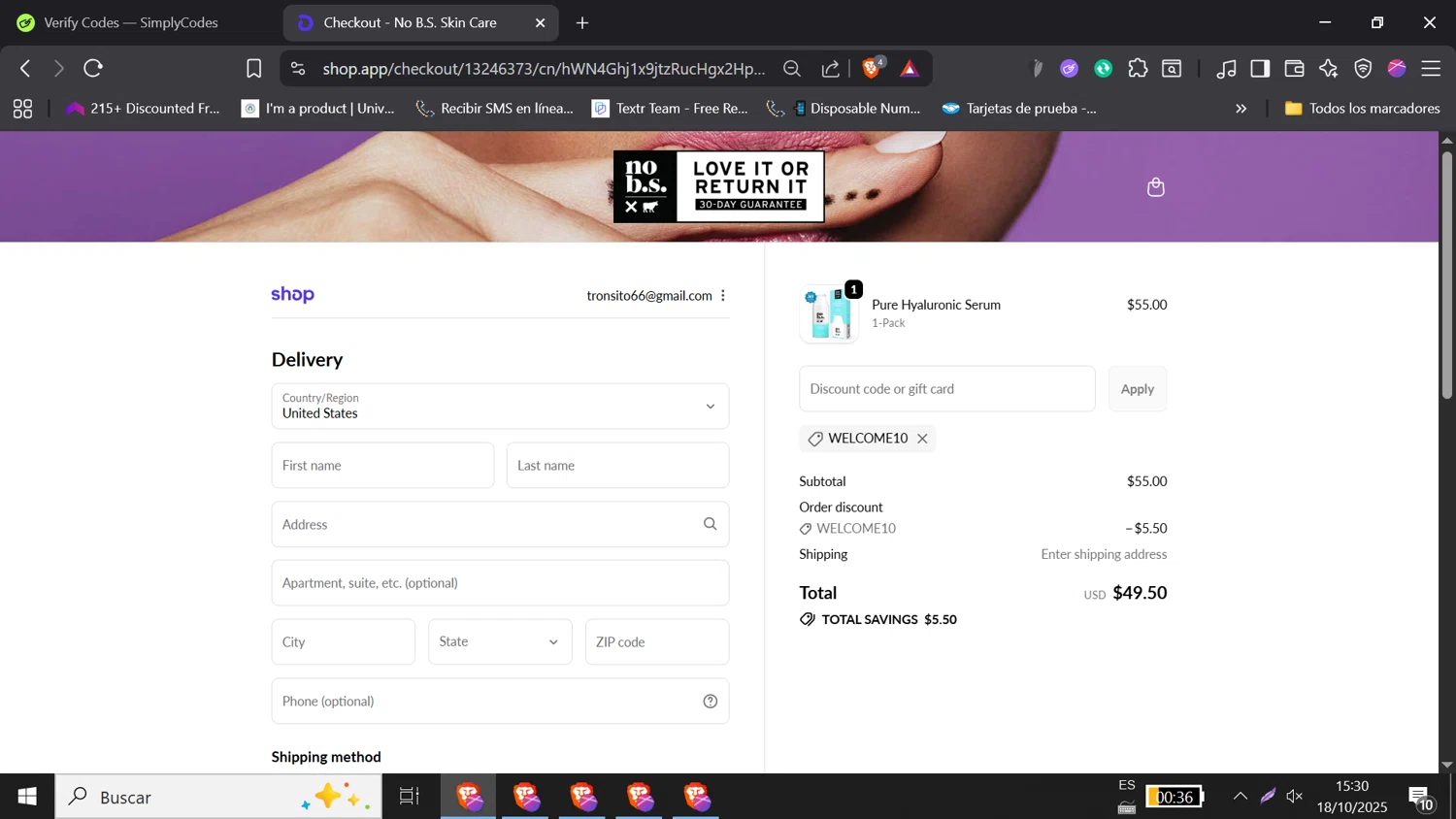Click the No B.S. store logo banner

(718, 186)
